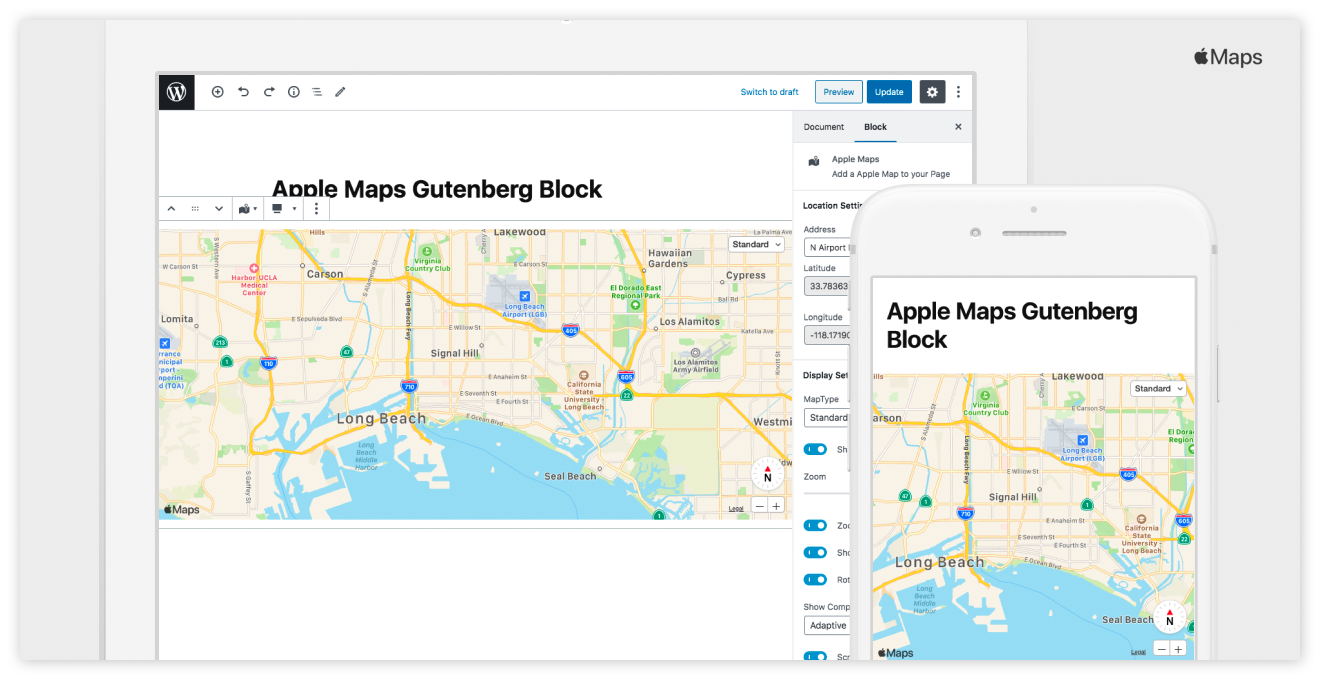The width and height of the screenshot is (1324, 679).
Task: Click the desktop map compass
Action: (x=767, y=473)
